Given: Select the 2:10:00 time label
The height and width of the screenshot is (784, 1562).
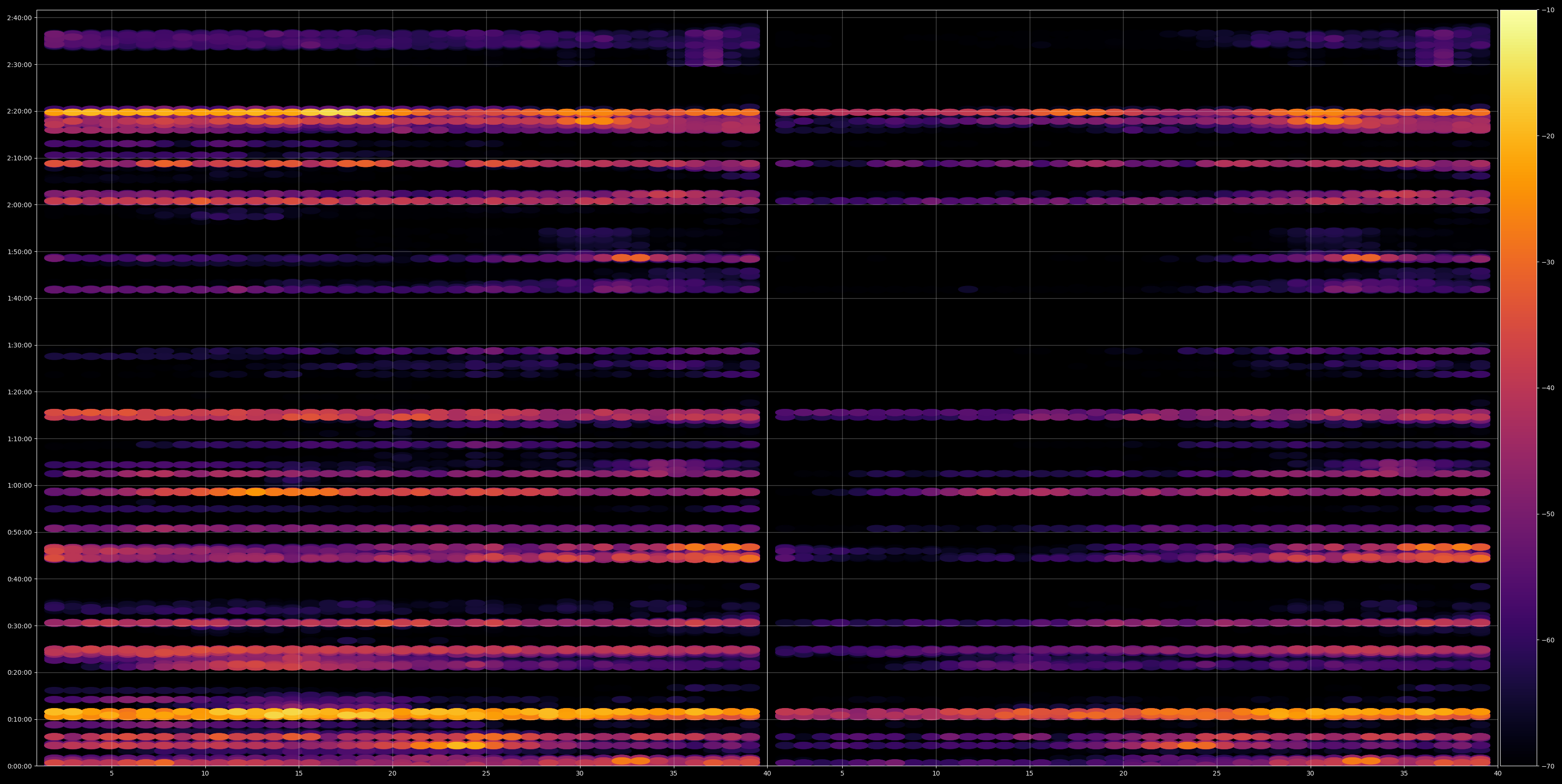Looking at the screenshot, I should [x=19, y=158].
